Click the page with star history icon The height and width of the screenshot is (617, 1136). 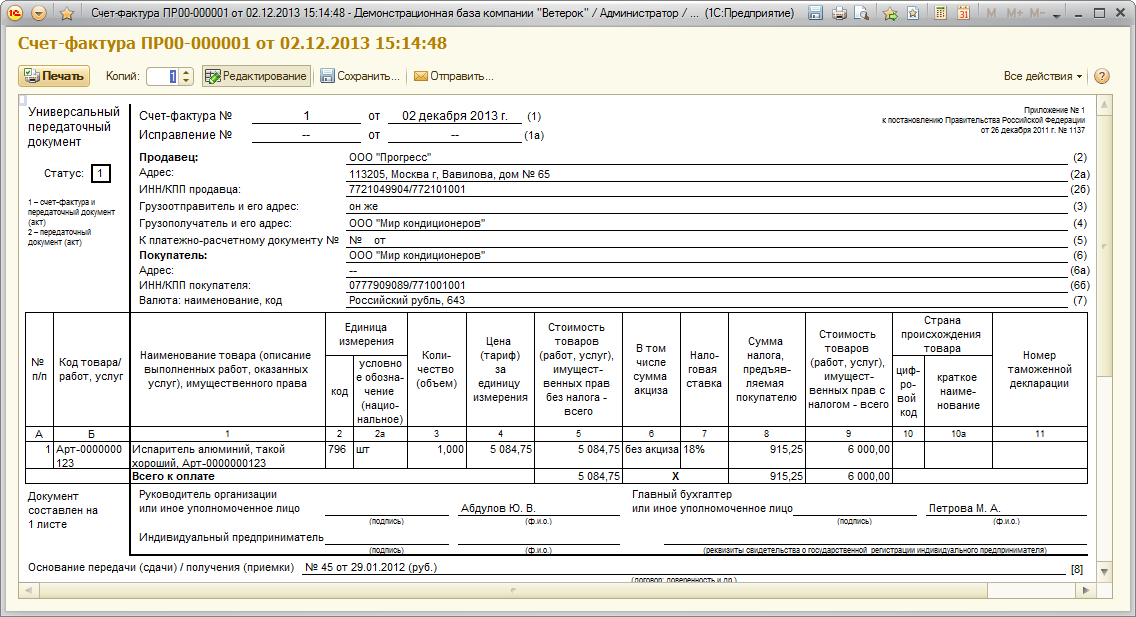(914, 13)
